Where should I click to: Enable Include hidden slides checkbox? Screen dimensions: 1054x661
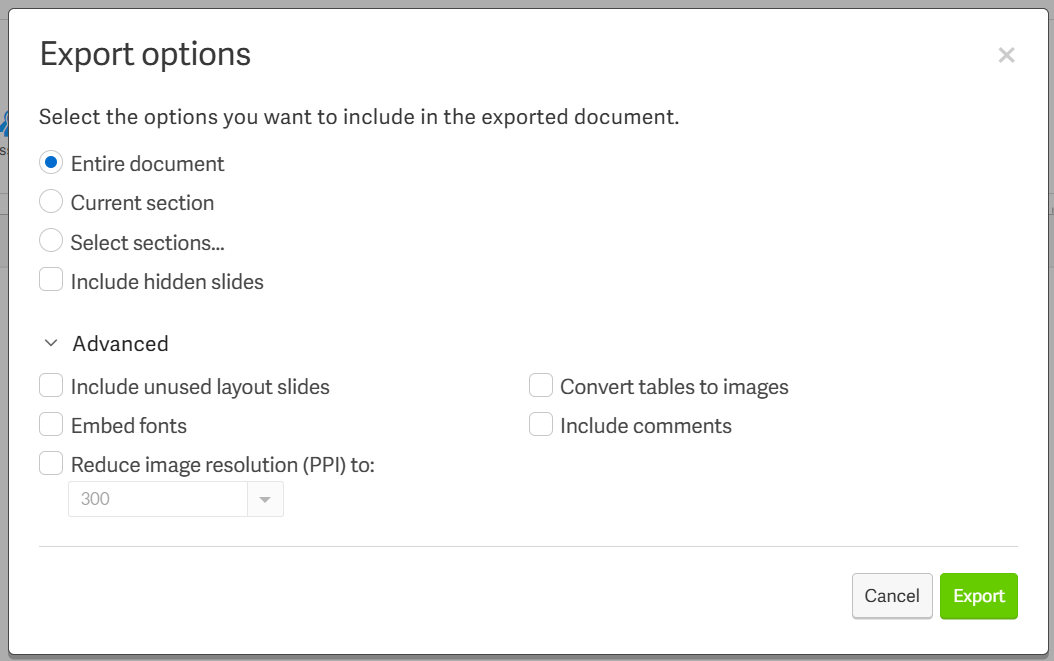(x=51, y=280)
